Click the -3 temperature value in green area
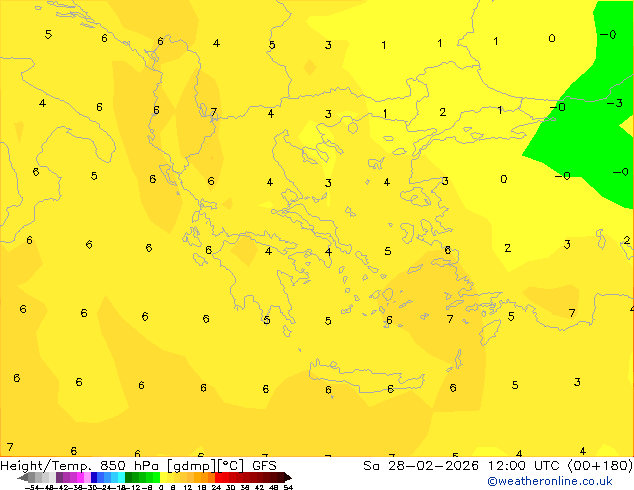The image size is (634, 490). [x=617, y=103]
